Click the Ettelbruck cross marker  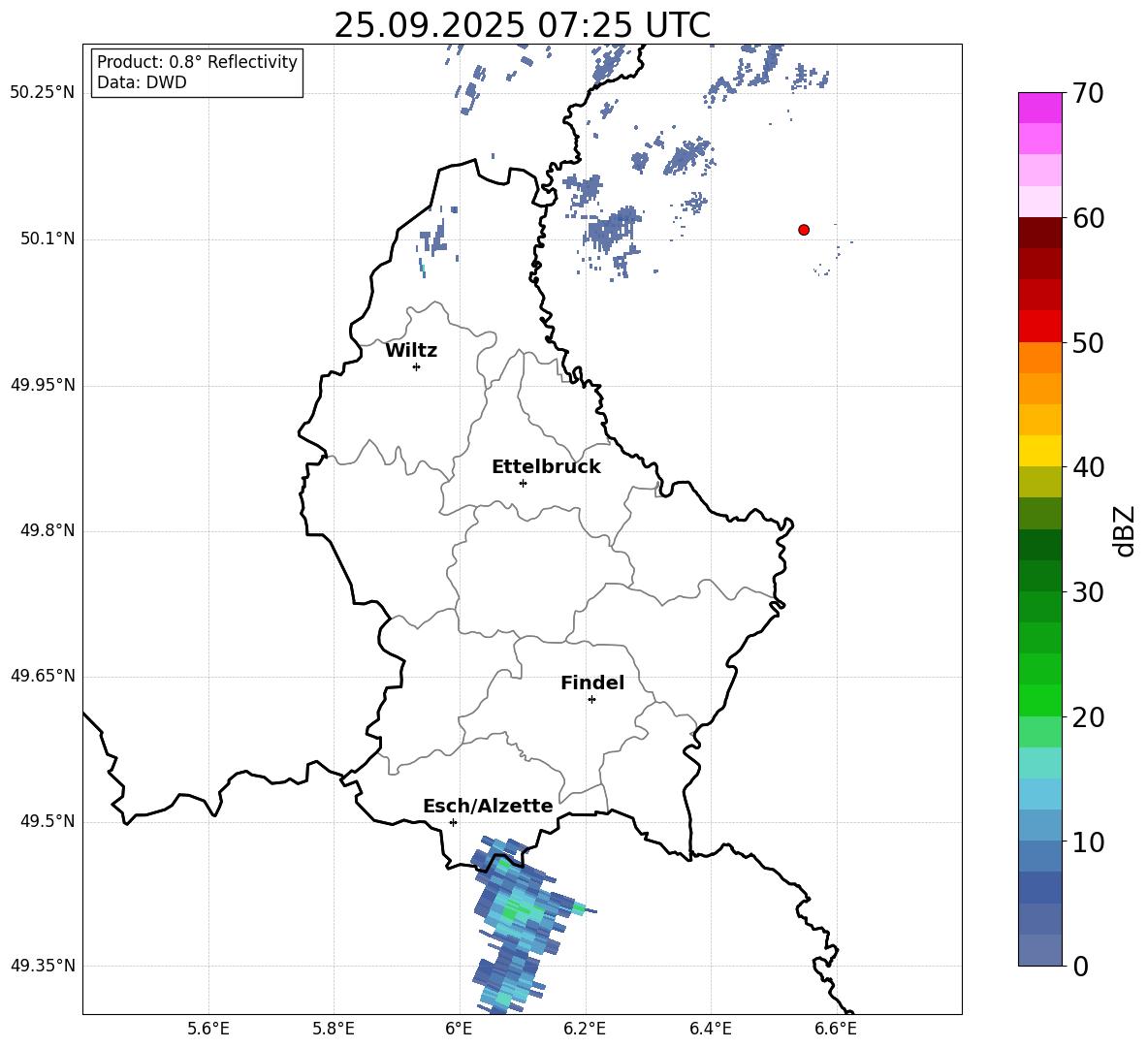tap(523, 483)
